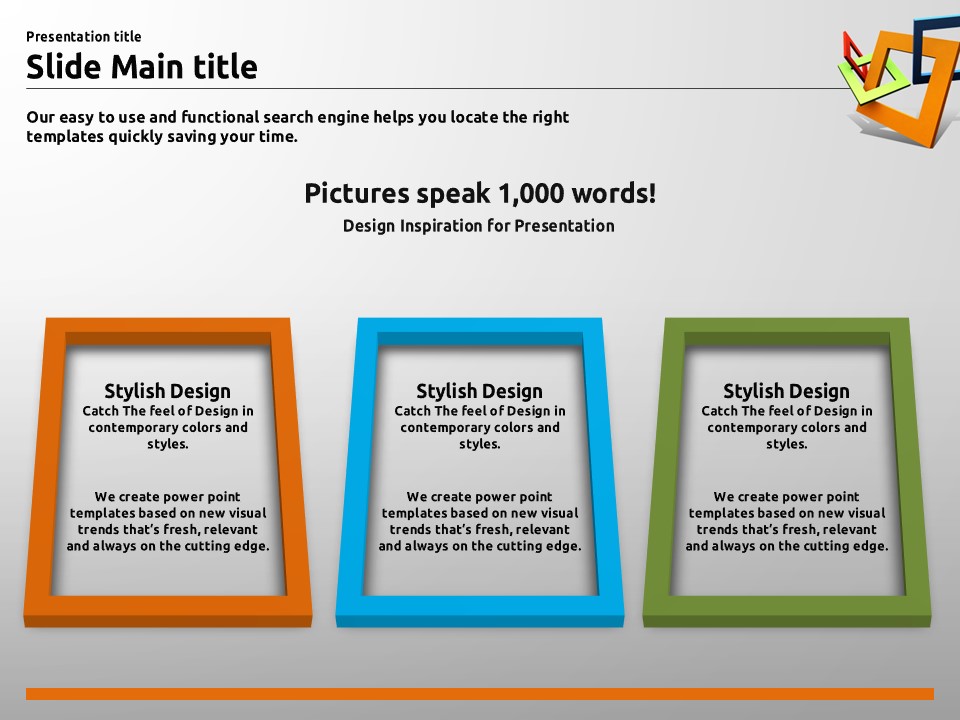Click 'Design Inspiration for Presentation' subtitle

pos(478,226)
